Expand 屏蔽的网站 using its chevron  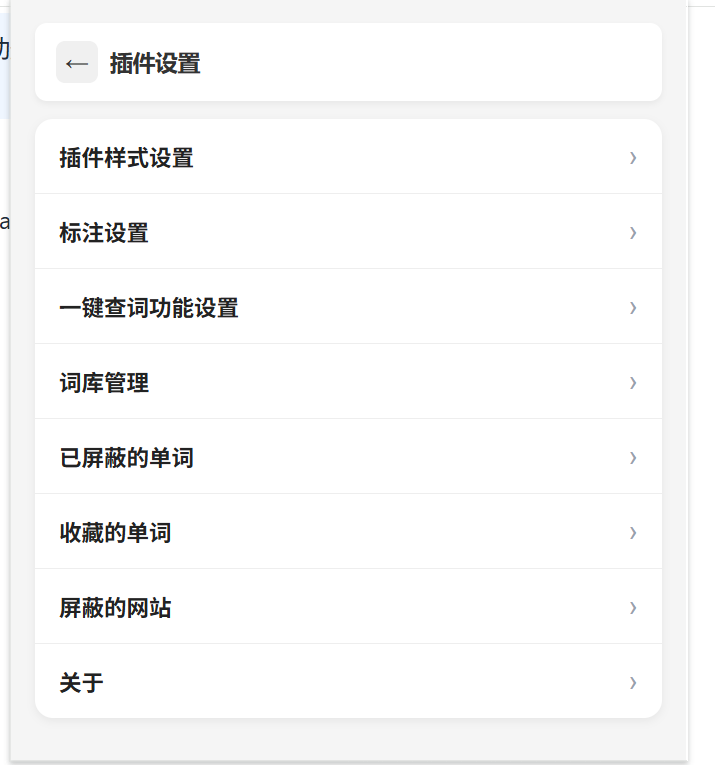click(633, 607)
